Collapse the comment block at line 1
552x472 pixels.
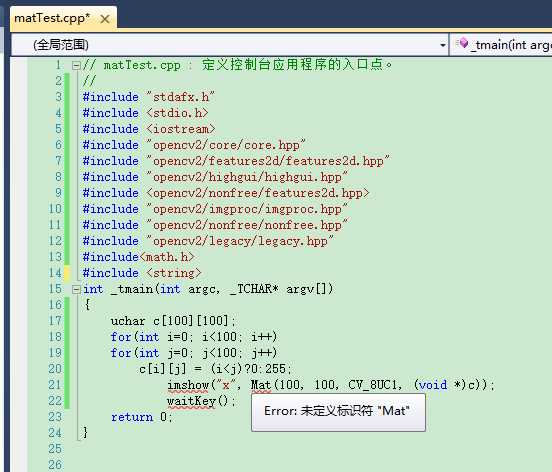coord(76,65)
